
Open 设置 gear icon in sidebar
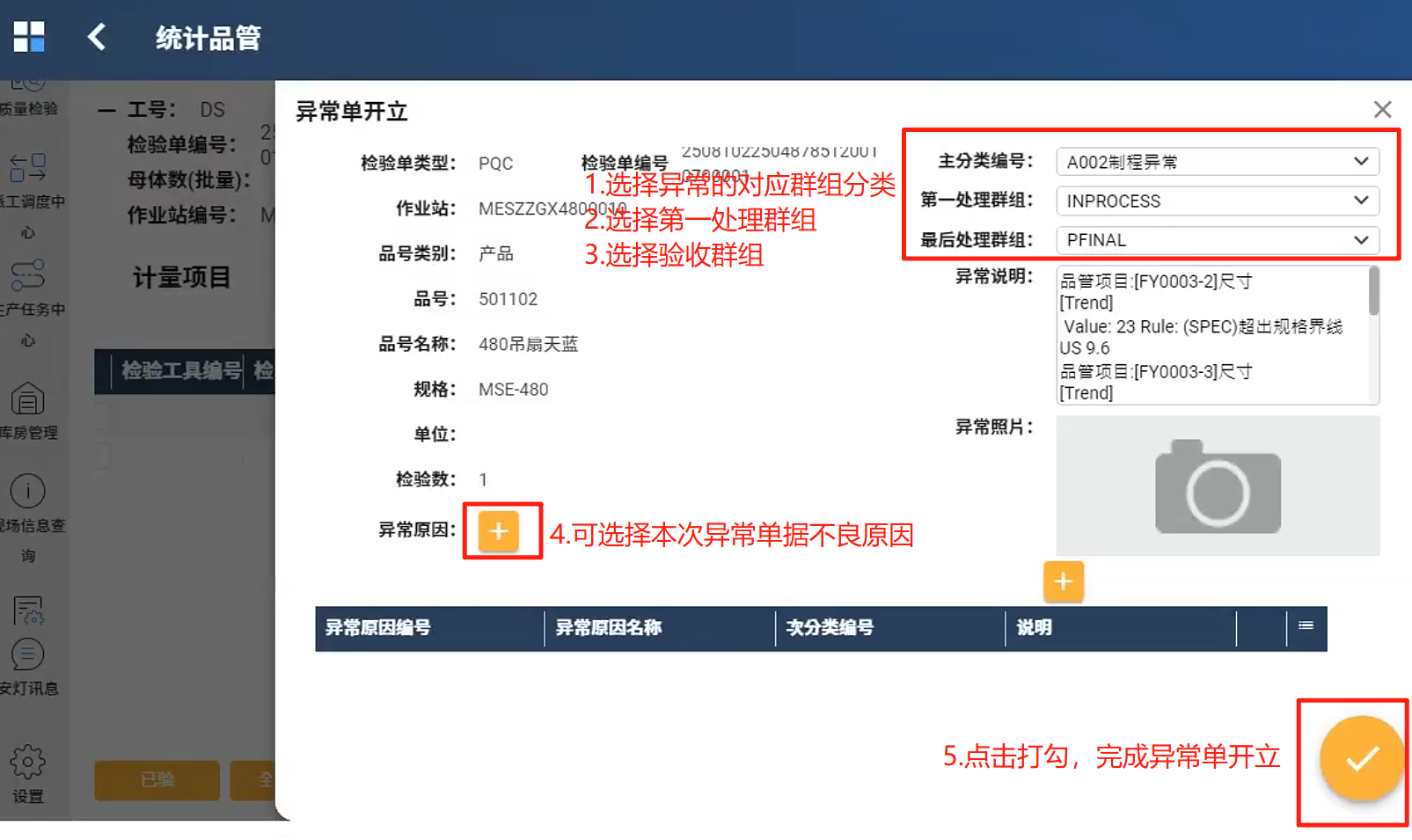tap(27, 762)
